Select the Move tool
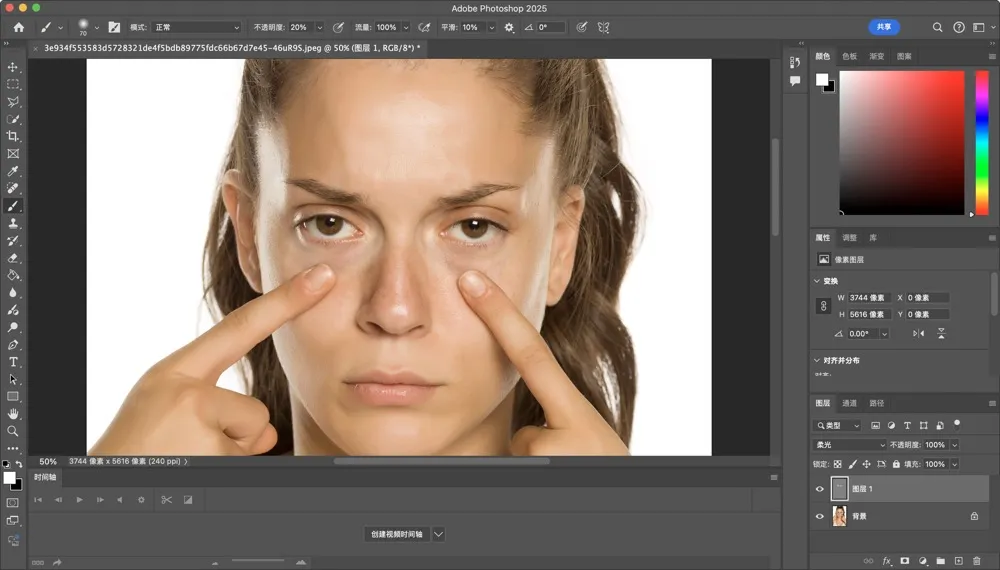 pyautogui.click(x=13, y=67)
